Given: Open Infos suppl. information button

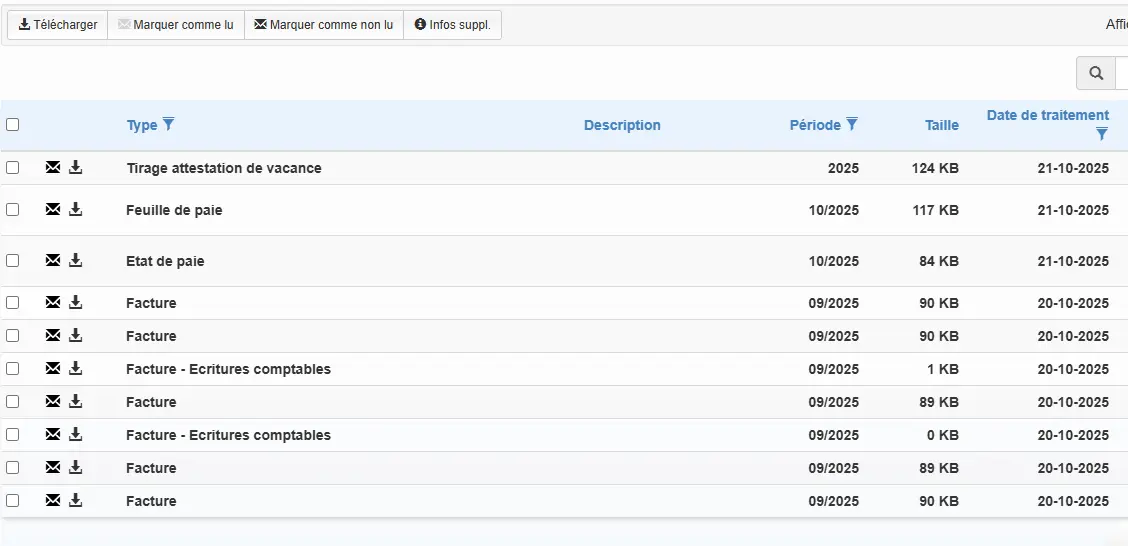Looking at the screenshot, I should click(x=452, y=25).
